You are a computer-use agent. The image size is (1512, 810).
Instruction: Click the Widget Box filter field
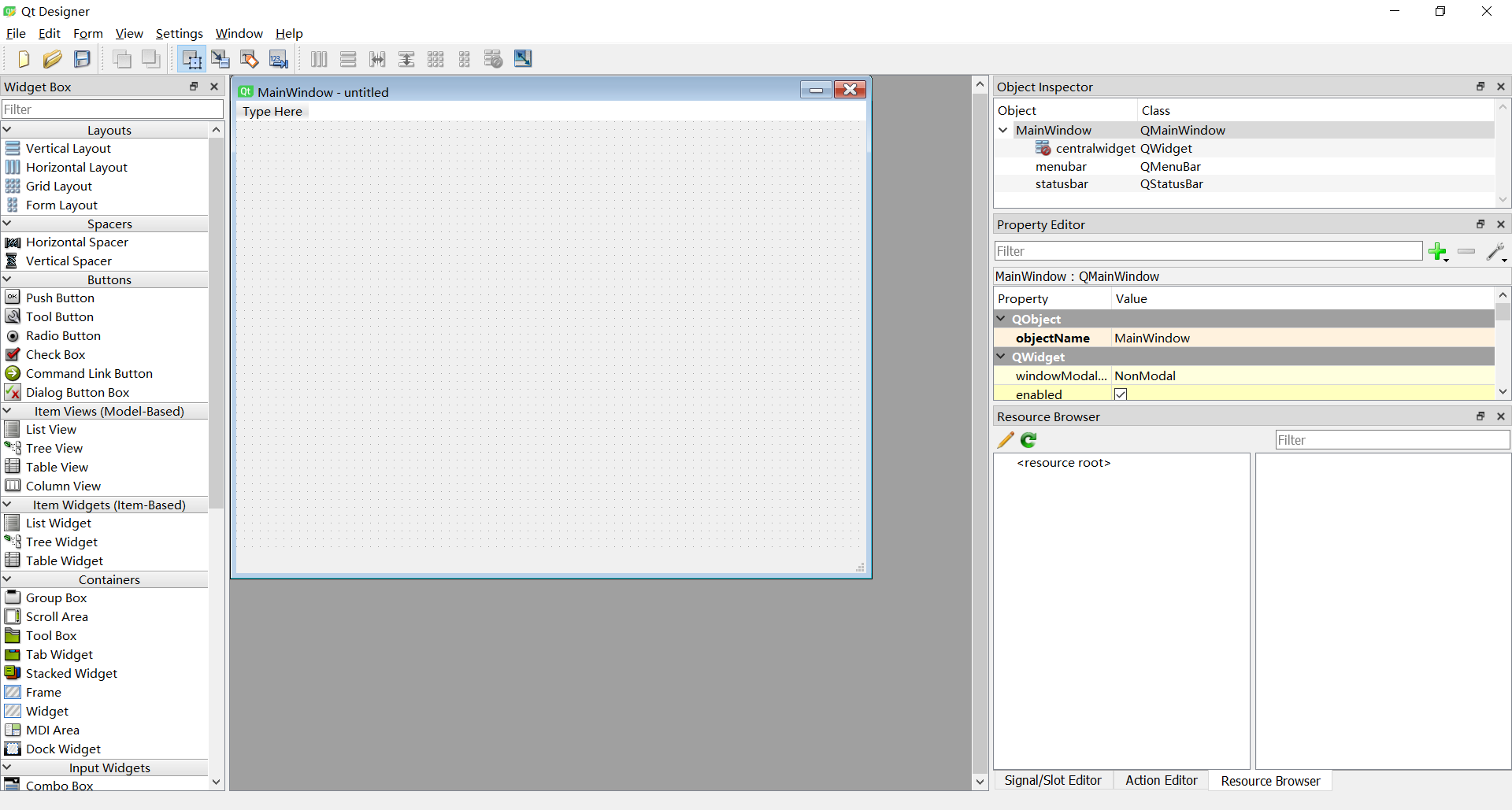point(113,109)
